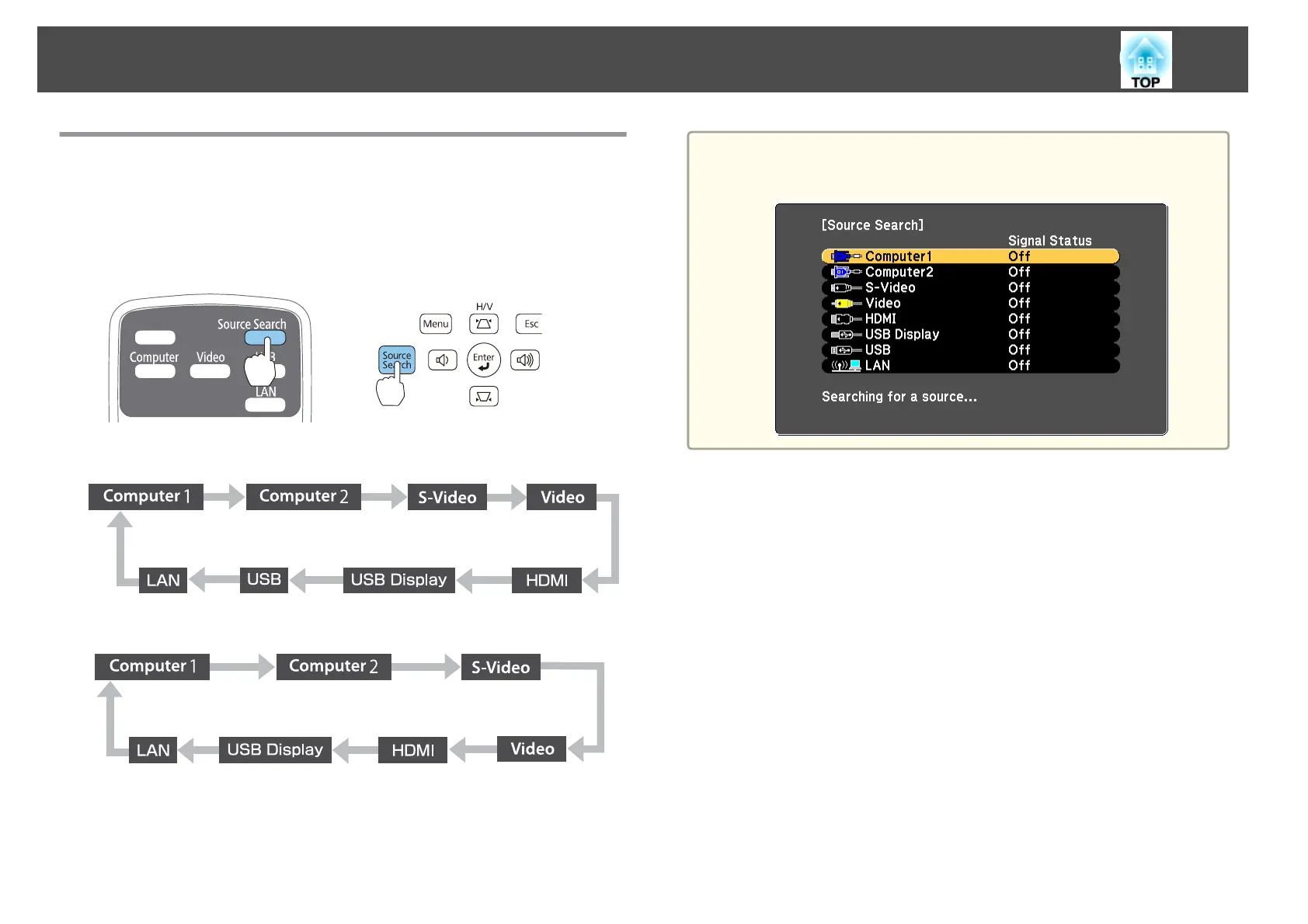Select the S-Video source row
This screenshot has width=1308, height=924.
[970, 287]
